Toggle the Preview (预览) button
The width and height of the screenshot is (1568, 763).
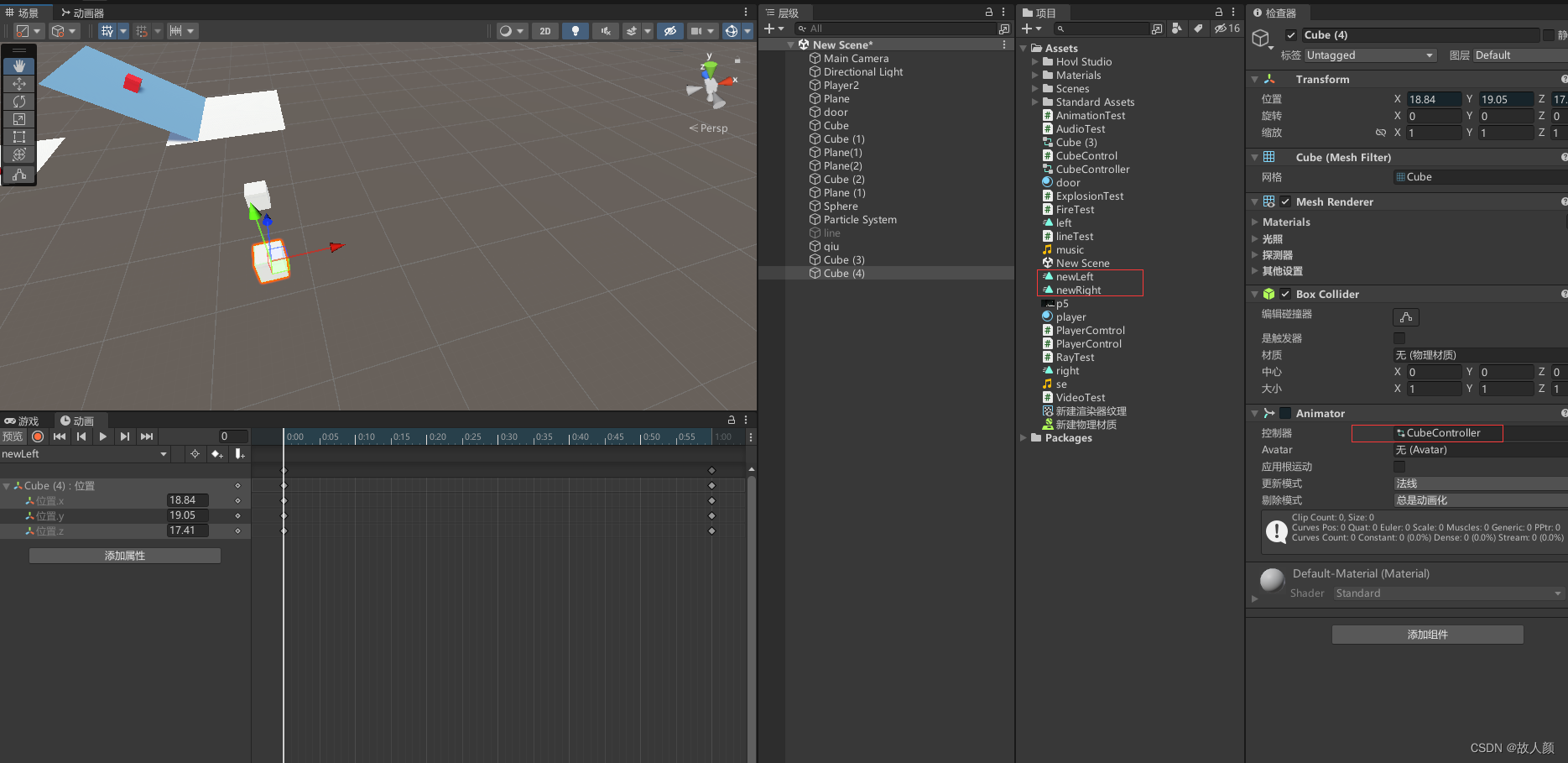point(13,436)
